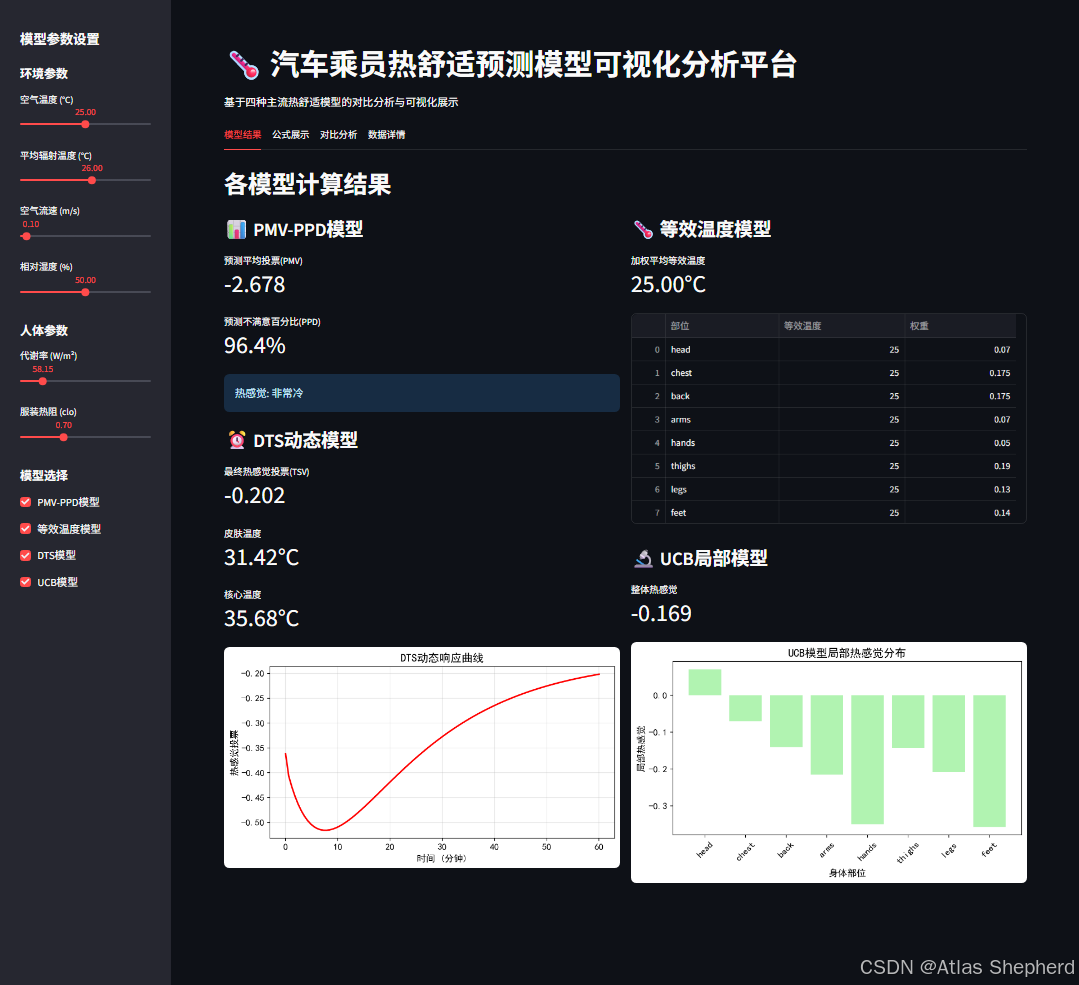This screenshot has height=985, width=1079.
Task: Click the back row cell
Action: click(x=721, y=396)
